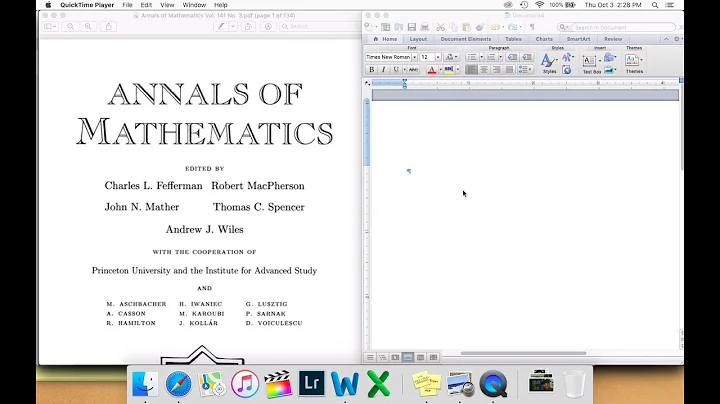Select Justify text alignment in Word
This screenshot has height=404, width=720.
(509, 70)
